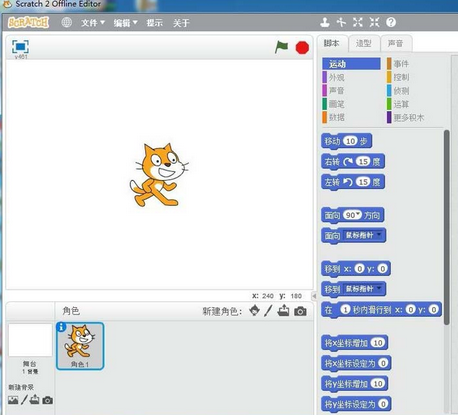Select the shrink sprite tool
The width and height of the screenshot is (458, 415).
tap(374, 23)
